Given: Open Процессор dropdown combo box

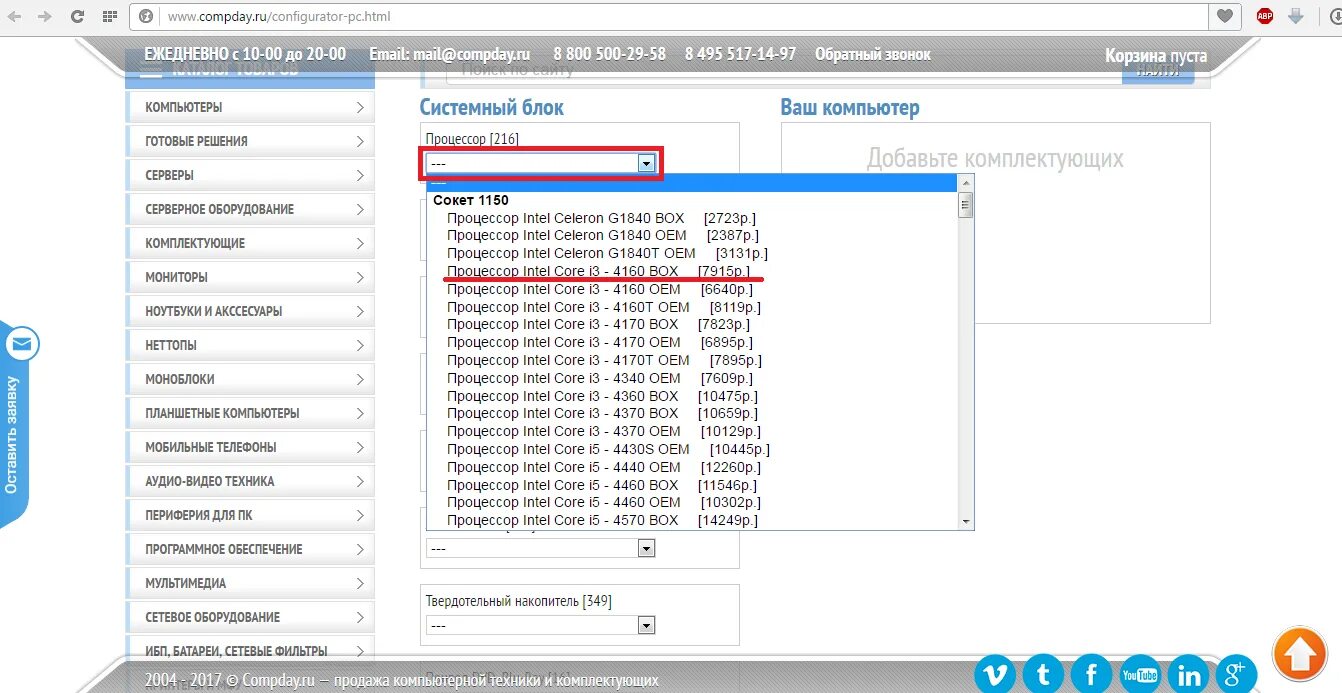Looking at the screenshot, I should 540,163.
